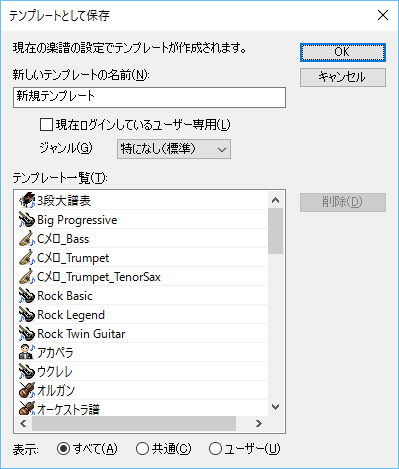Enable 現在ログインしているユーザー専用 checkbox
This screenshot has height=469, width=399.
(x=46, y=125)
